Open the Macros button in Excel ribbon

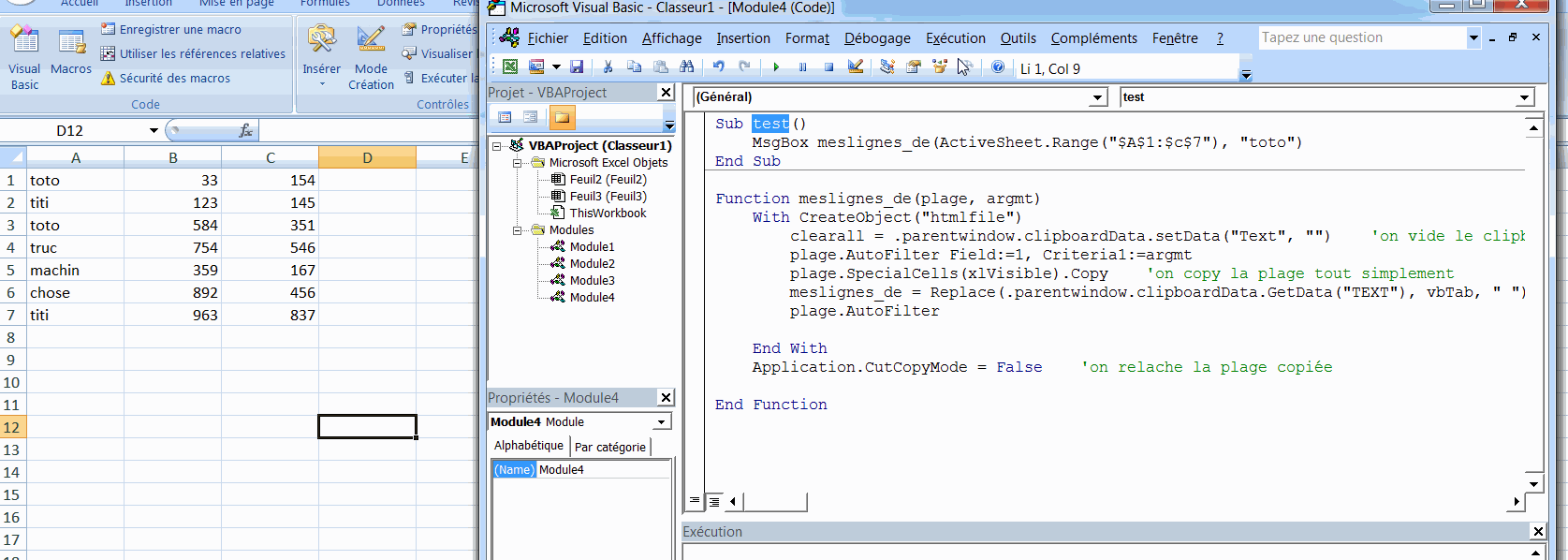coord(71,52)
